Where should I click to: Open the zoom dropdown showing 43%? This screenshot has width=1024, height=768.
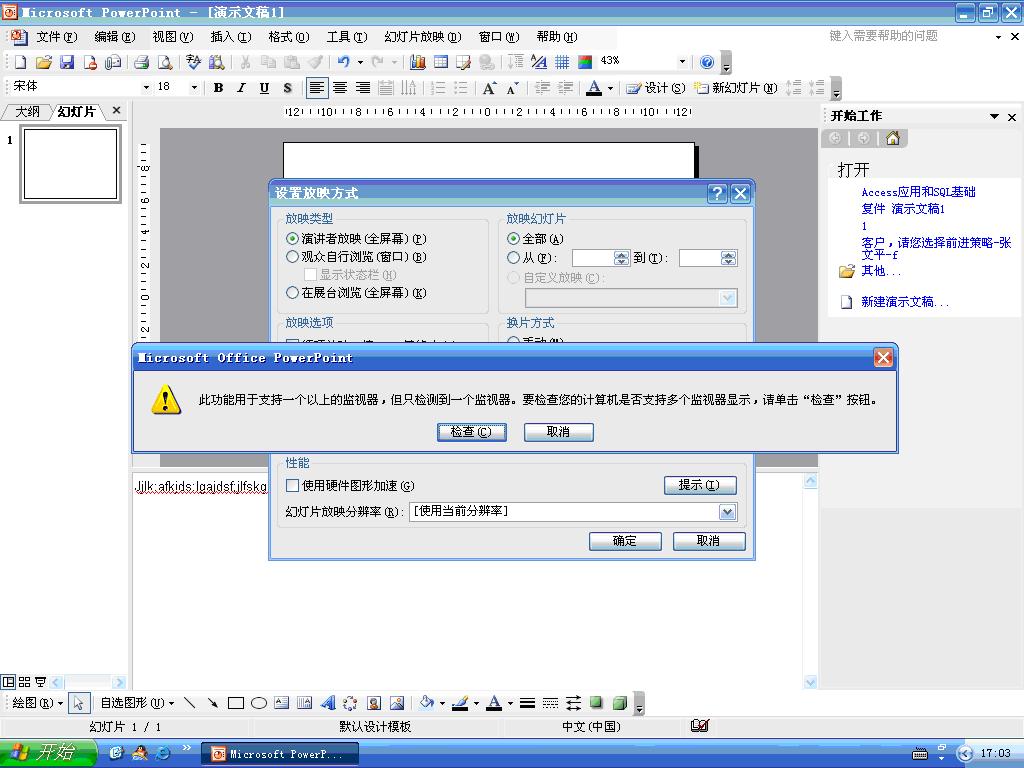click(x=682, y=61)
